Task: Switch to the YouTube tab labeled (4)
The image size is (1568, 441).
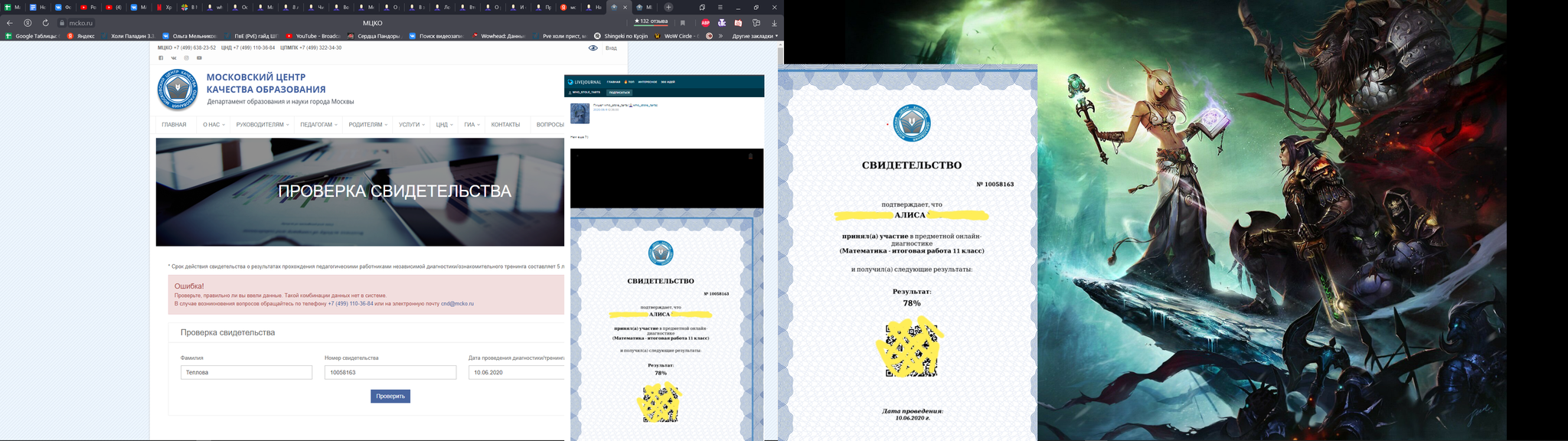Action: click(113, 7)
